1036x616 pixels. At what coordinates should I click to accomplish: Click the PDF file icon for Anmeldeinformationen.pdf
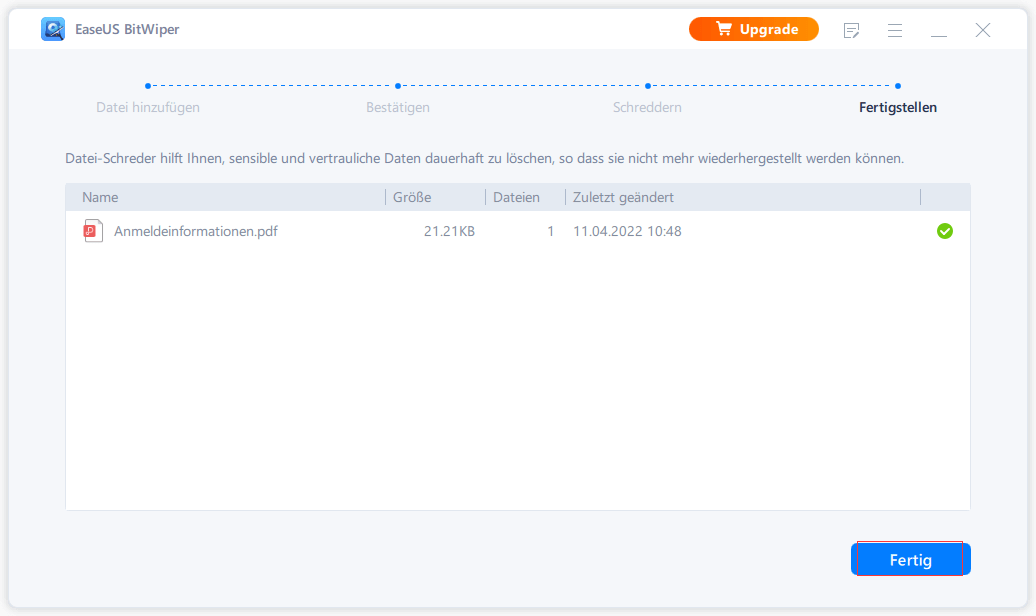tap(93, 231)
